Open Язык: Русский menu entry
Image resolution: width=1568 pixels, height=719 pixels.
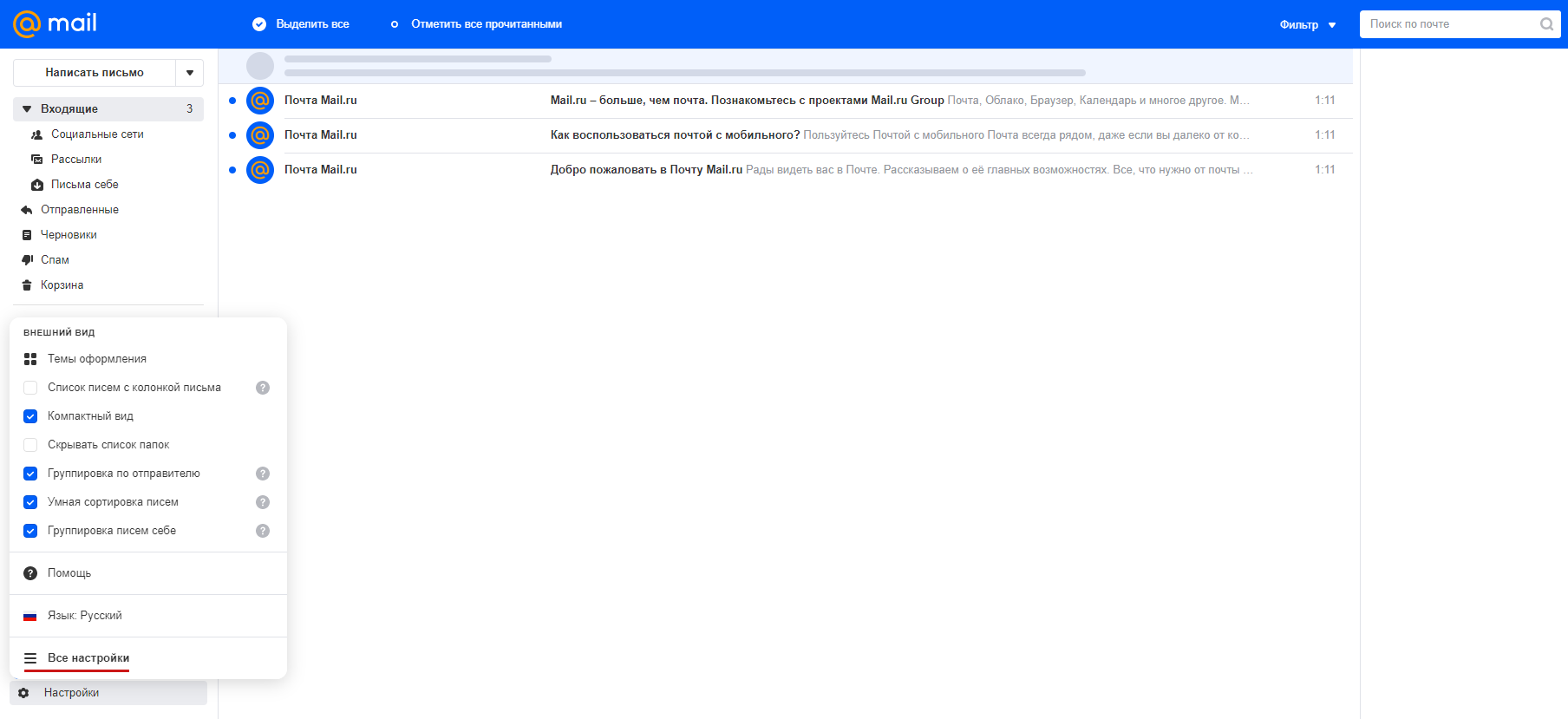point(148,616)
